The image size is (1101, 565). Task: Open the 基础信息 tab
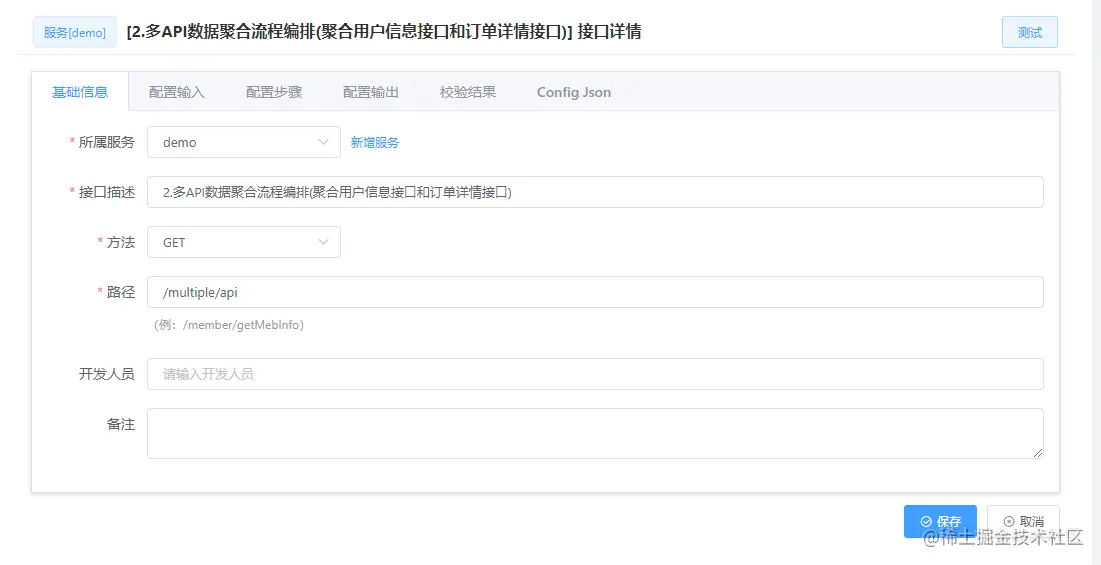click(80, 92)
